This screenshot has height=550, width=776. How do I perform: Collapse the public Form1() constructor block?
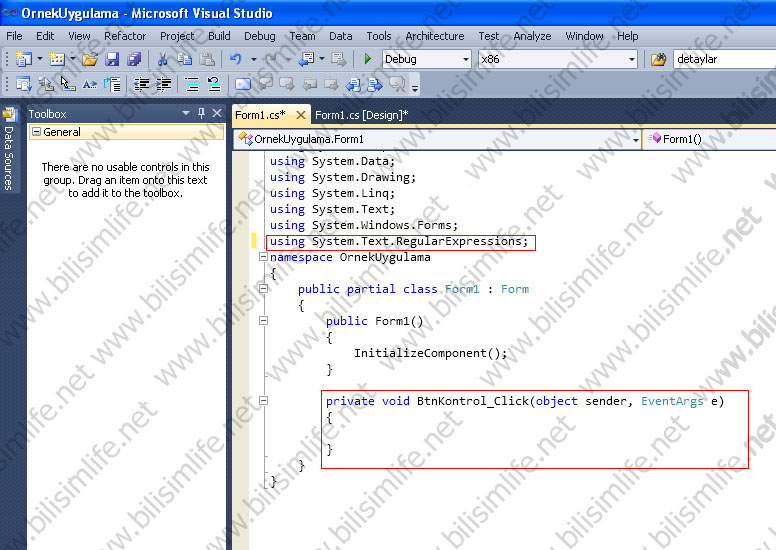(263, 321)
